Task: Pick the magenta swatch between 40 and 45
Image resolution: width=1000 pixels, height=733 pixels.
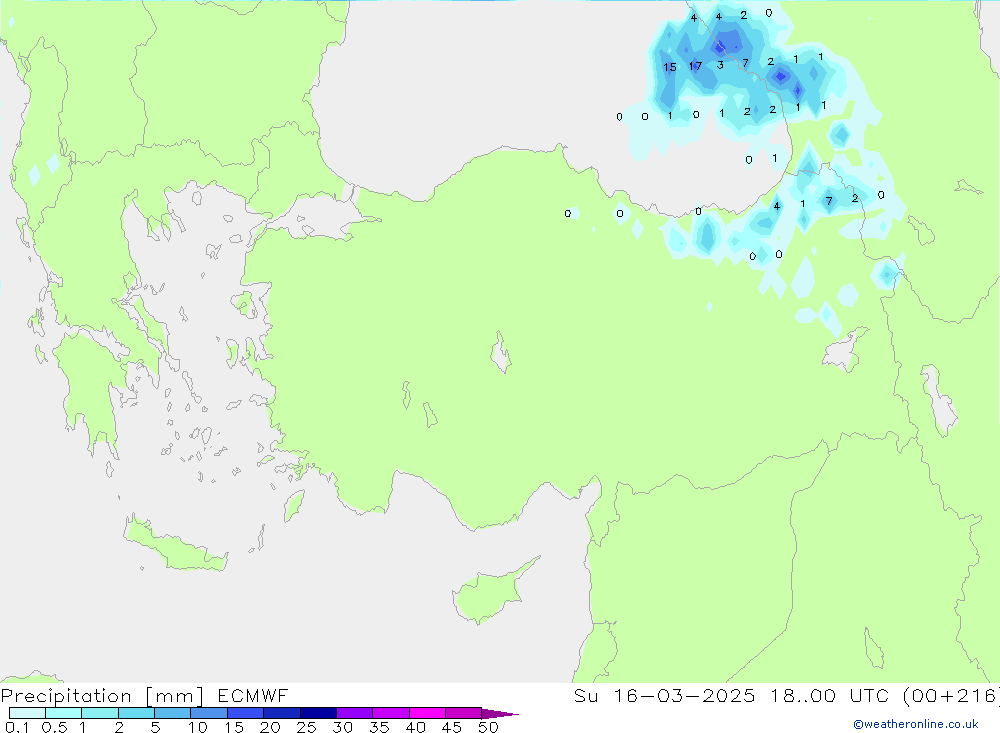Action: [x=427, y=713]
